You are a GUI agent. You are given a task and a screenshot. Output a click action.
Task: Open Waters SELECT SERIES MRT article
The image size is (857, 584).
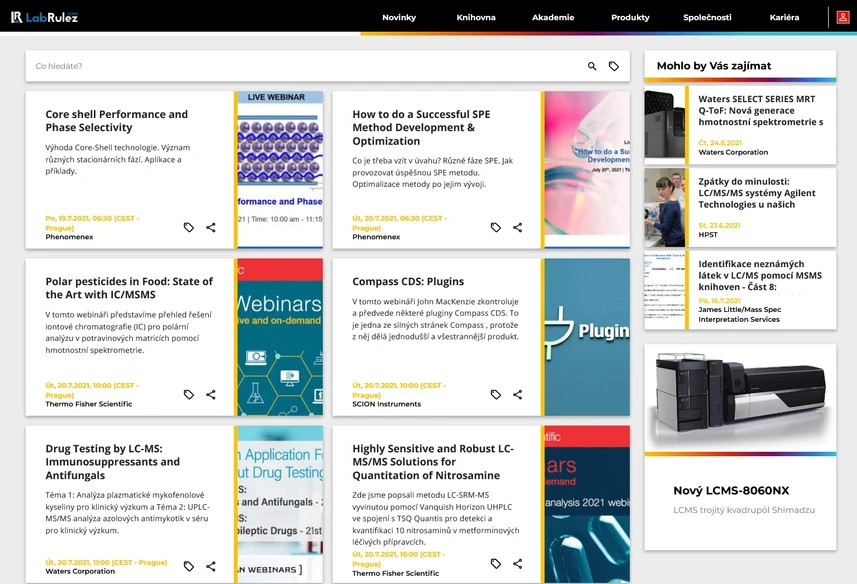coord(761,110)
